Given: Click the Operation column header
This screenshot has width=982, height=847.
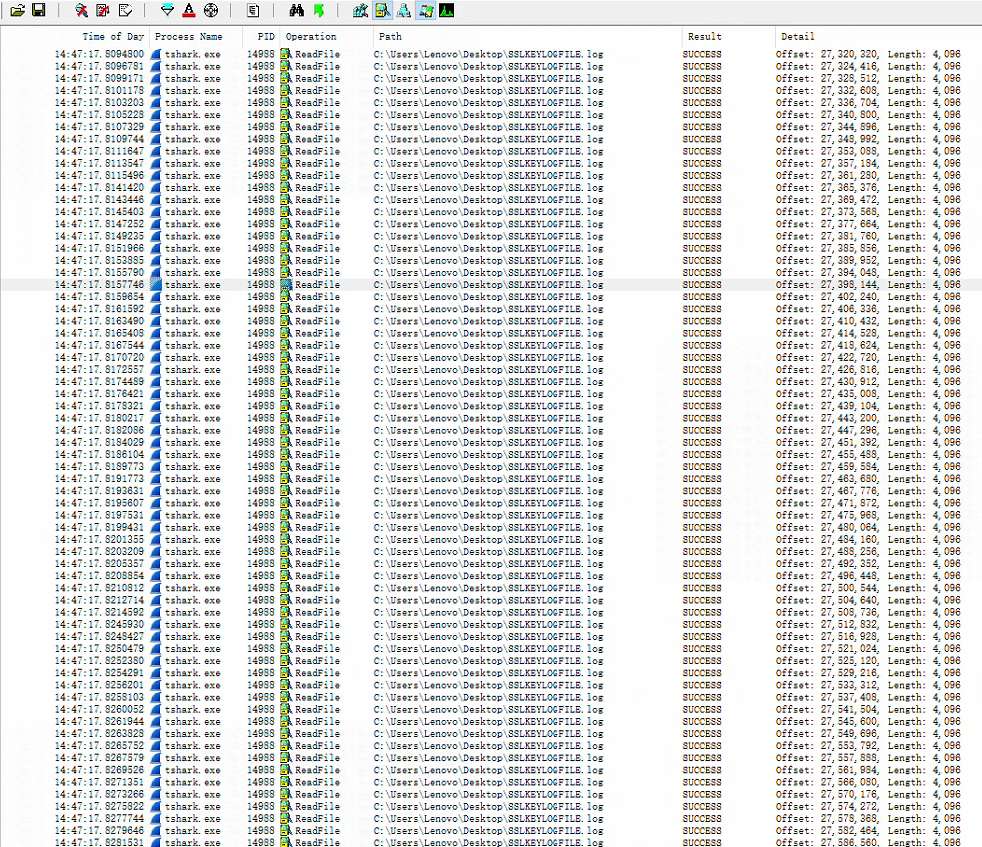Looking at the screenshot, I should (x=311, y=36).
